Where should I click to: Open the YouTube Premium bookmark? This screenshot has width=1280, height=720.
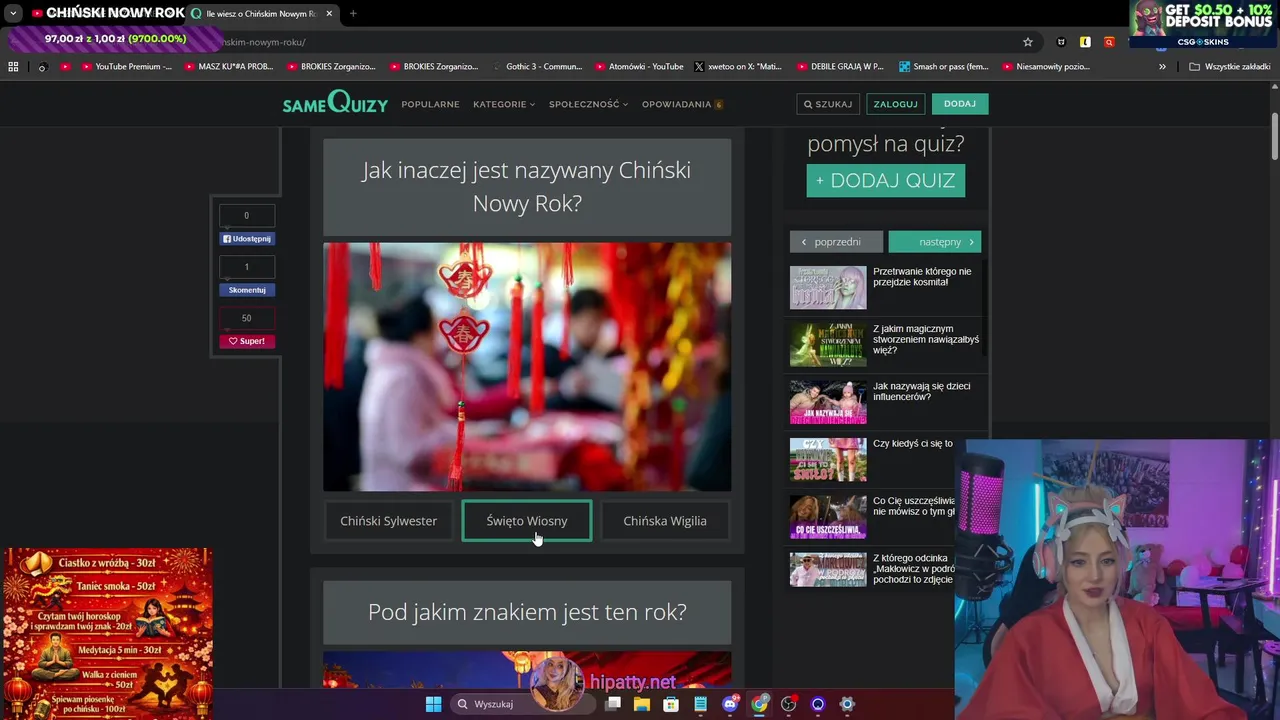pos(125,67)
